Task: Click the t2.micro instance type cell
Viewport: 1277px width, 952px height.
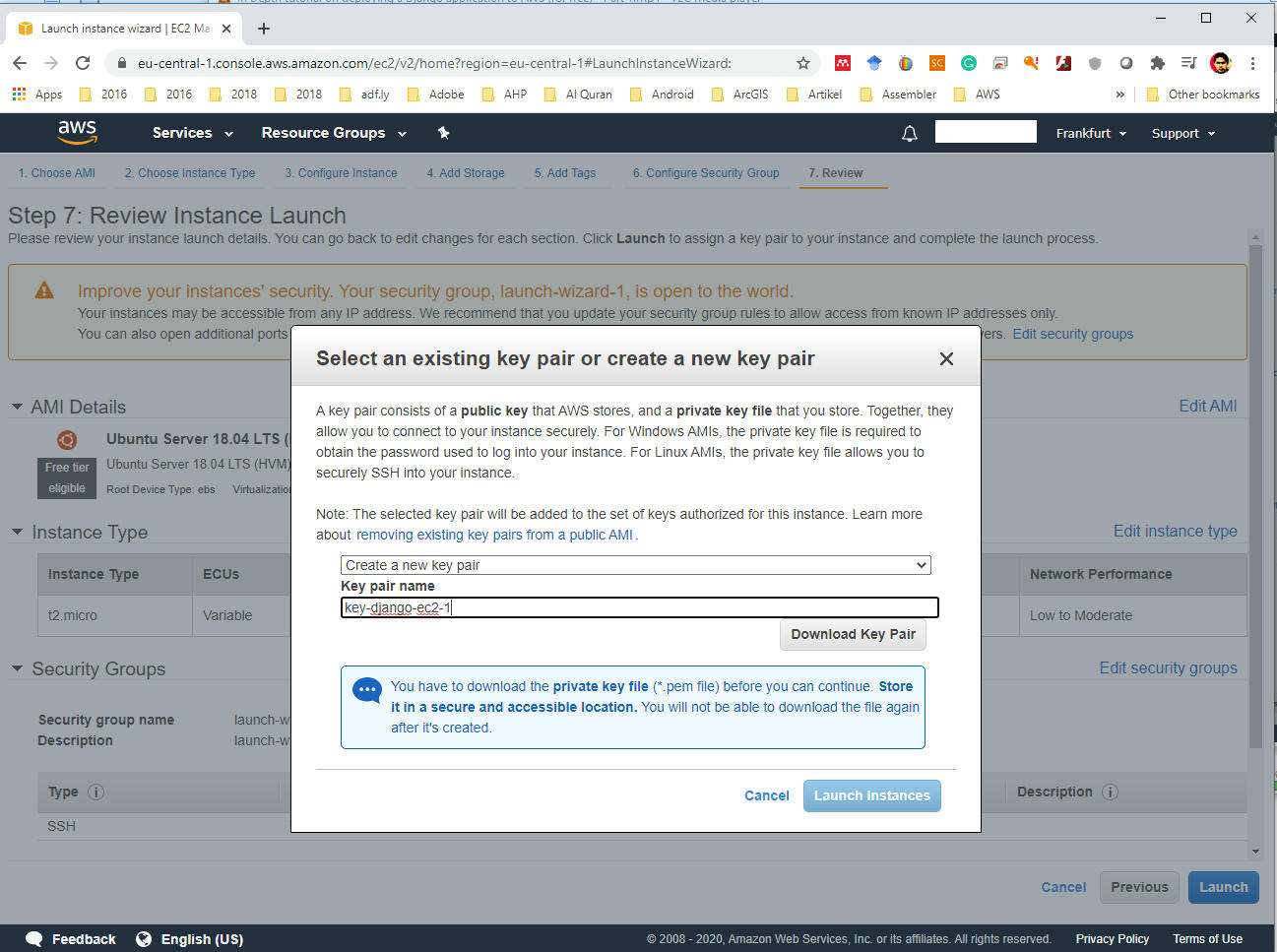Action: click(114, 615)
